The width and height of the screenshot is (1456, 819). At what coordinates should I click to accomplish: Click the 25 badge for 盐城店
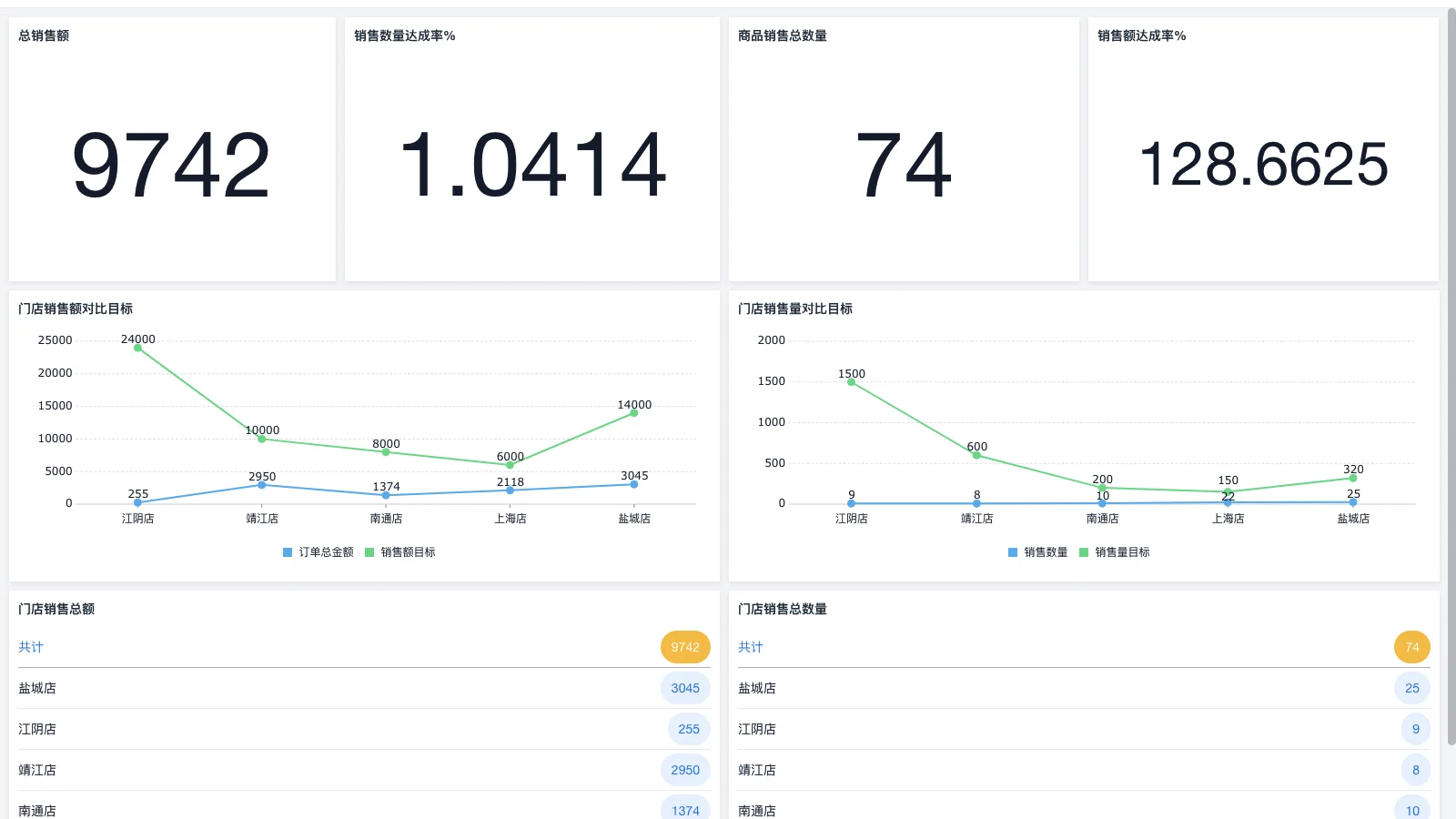(x=1411, y=688)
